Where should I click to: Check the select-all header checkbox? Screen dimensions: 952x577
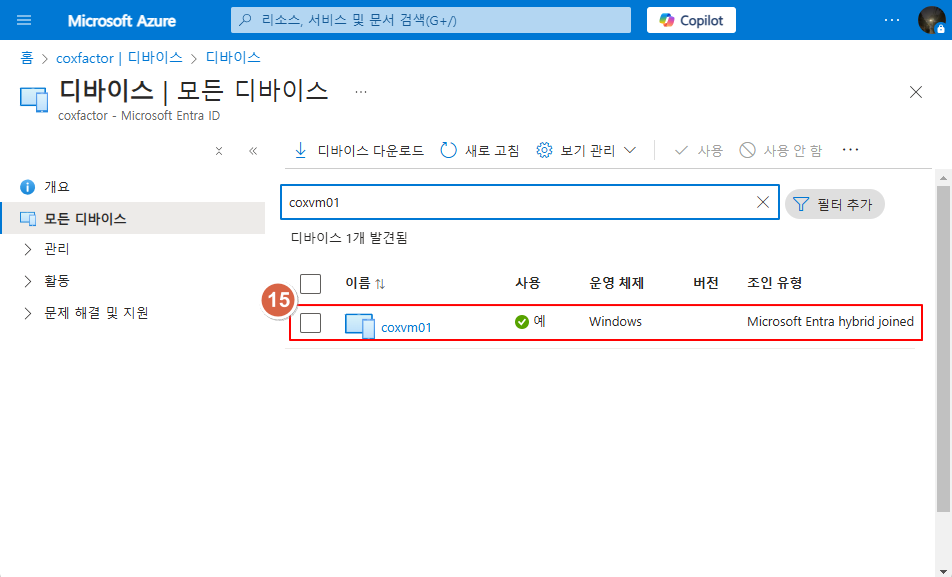310,284
